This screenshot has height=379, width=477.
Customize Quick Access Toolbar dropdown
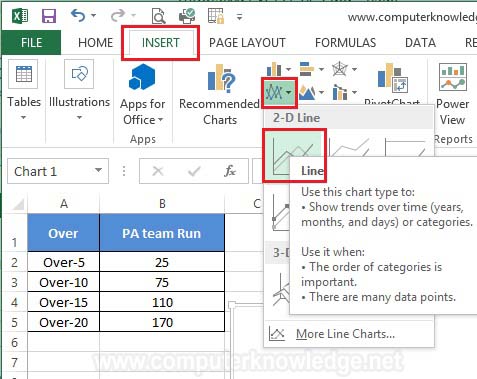click(239, 16)
